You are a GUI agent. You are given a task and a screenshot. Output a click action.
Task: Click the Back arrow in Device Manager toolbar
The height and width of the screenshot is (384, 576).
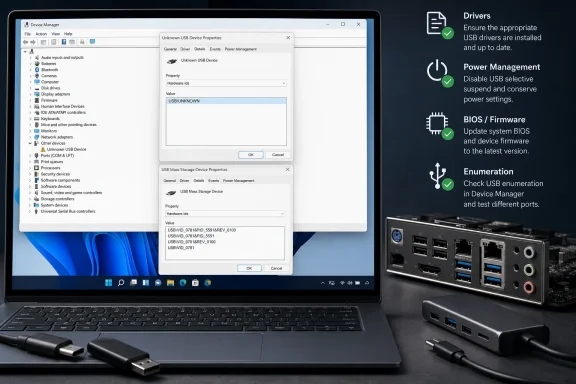[25, 42]
